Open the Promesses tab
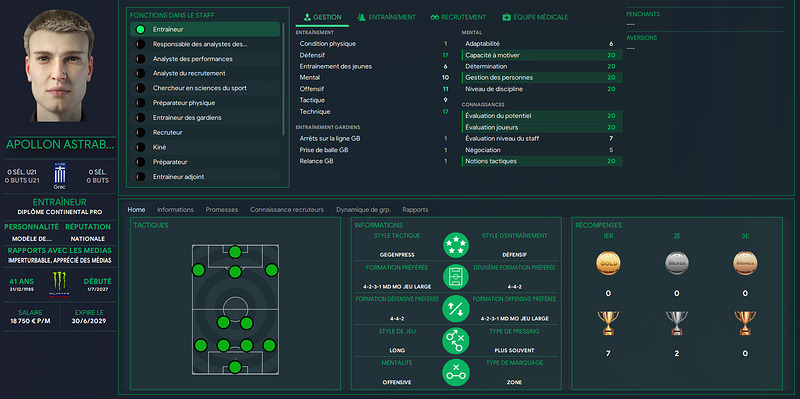Image resolution: width=800 pixels, height=399 pixels. pos(221,210)
